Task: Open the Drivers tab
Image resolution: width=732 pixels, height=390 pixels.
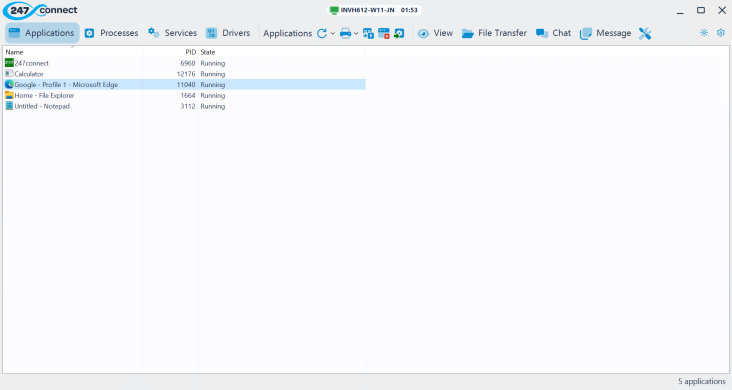Action: (x=228, y=33)
